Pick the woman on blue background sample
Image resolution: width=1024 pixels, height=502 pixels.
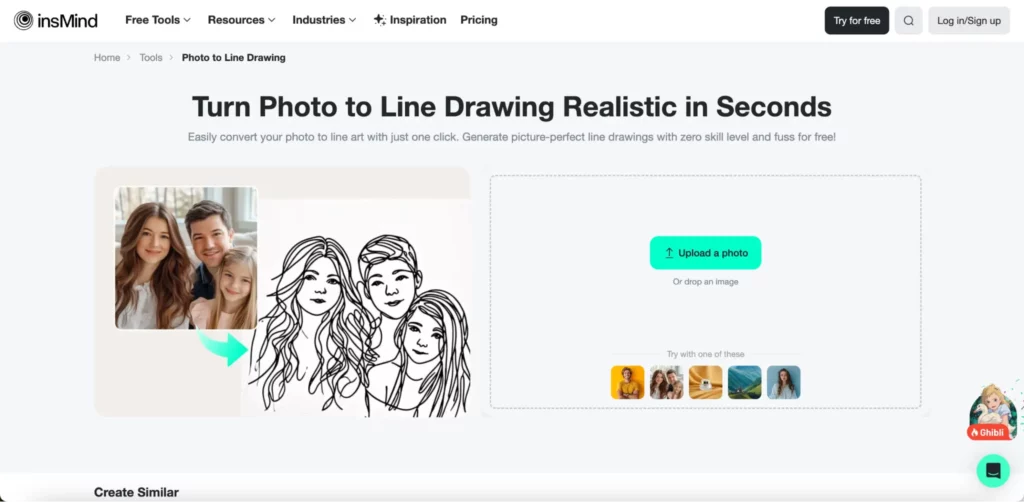(x=783, y=382)
